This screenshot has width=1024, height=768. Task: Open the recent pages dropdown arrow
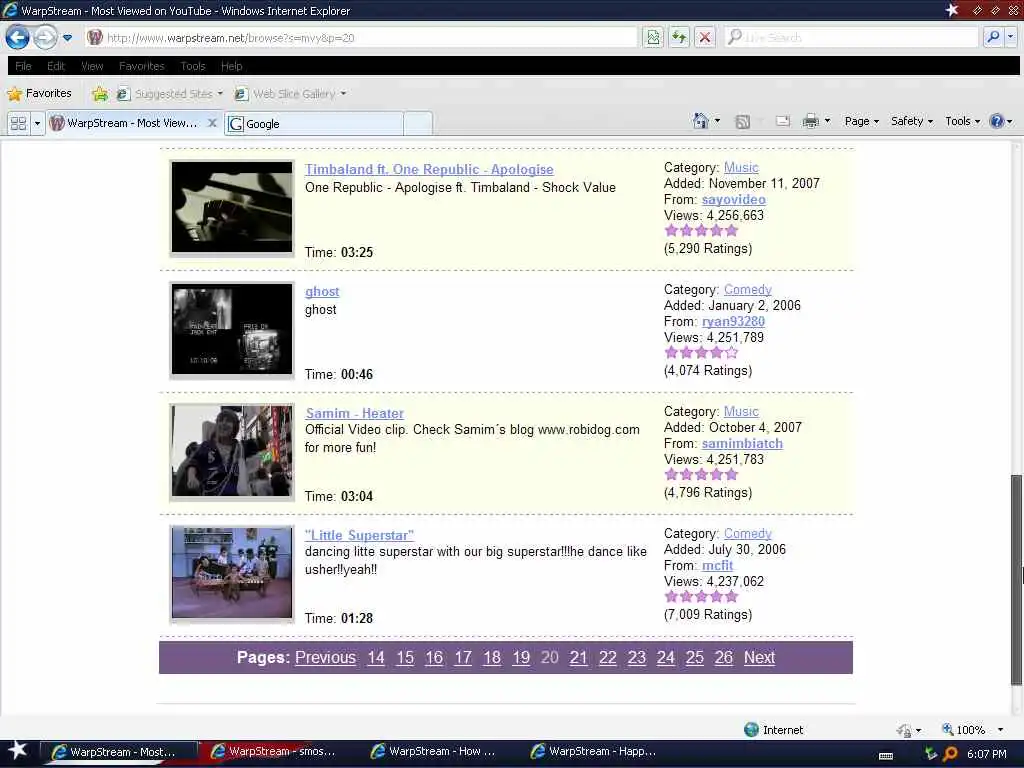click(x=67, y=38)
